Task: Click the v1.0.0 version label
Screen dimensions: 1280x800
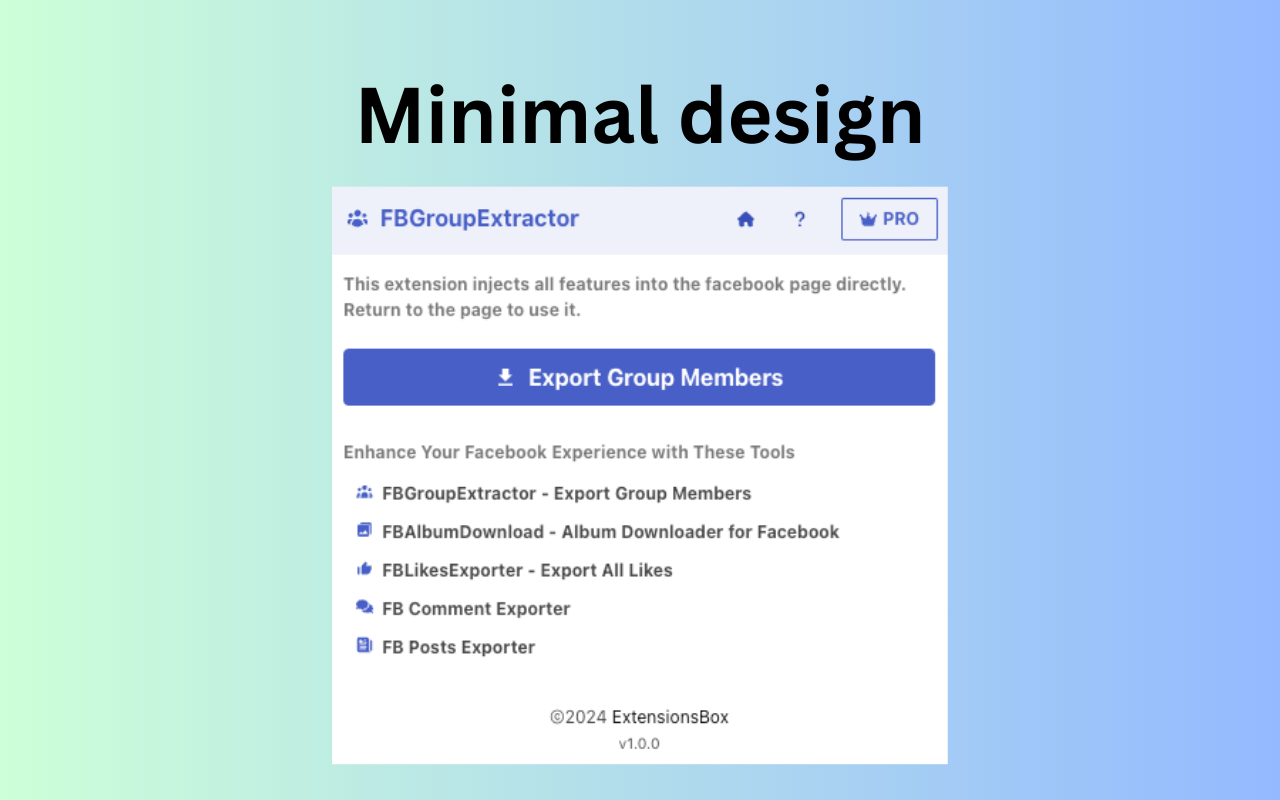Action: [x=640, y=743]
